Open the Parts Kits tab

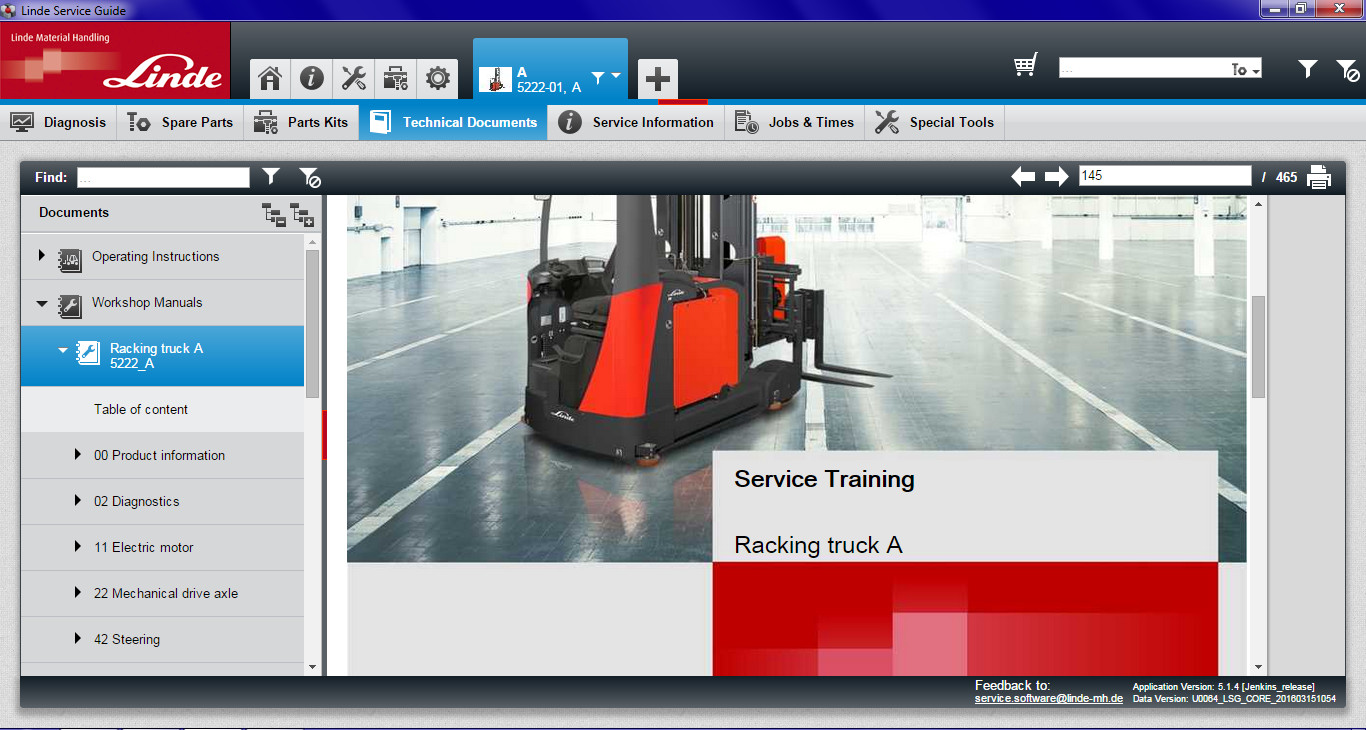[x=301, y=122]
